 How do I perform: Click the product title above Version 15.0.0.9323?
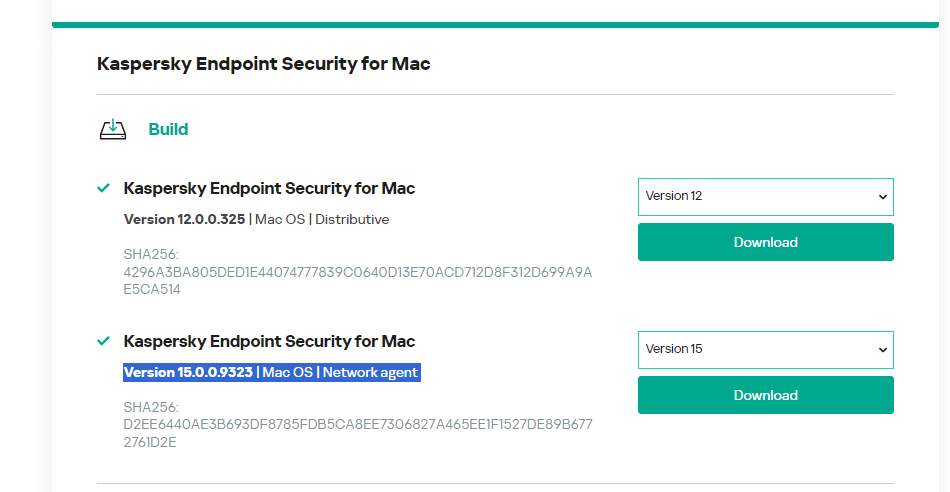269,341
